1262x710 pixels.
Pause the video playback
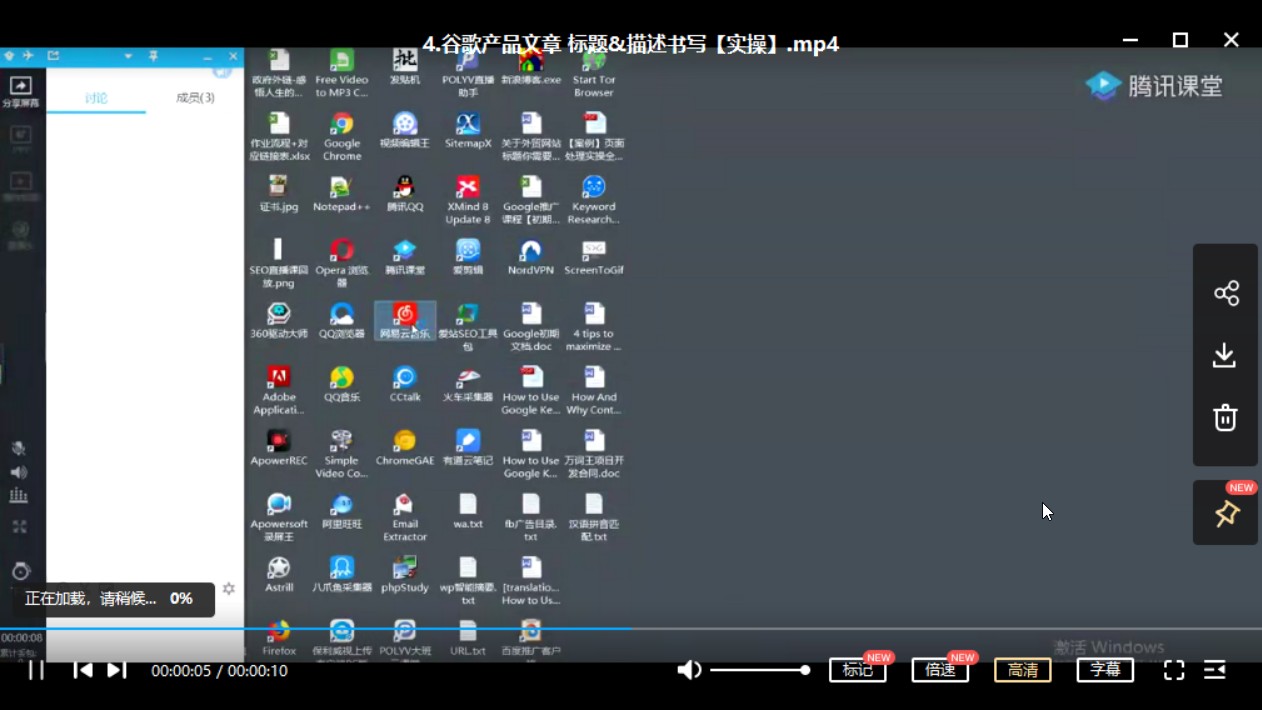point(36,670)
